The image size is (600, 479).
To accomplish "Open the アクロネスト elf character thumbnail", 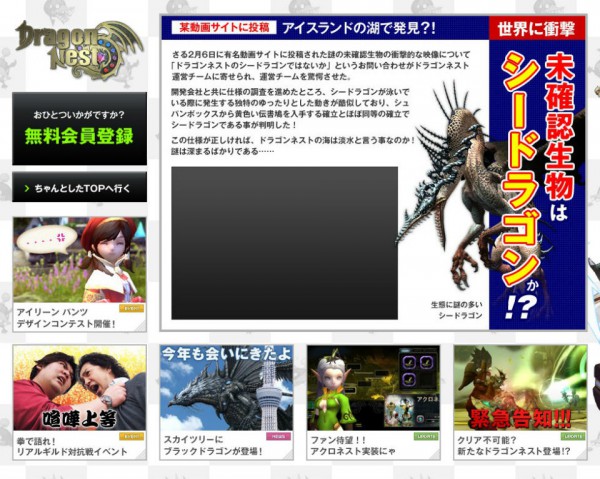I will pos(373,388).
